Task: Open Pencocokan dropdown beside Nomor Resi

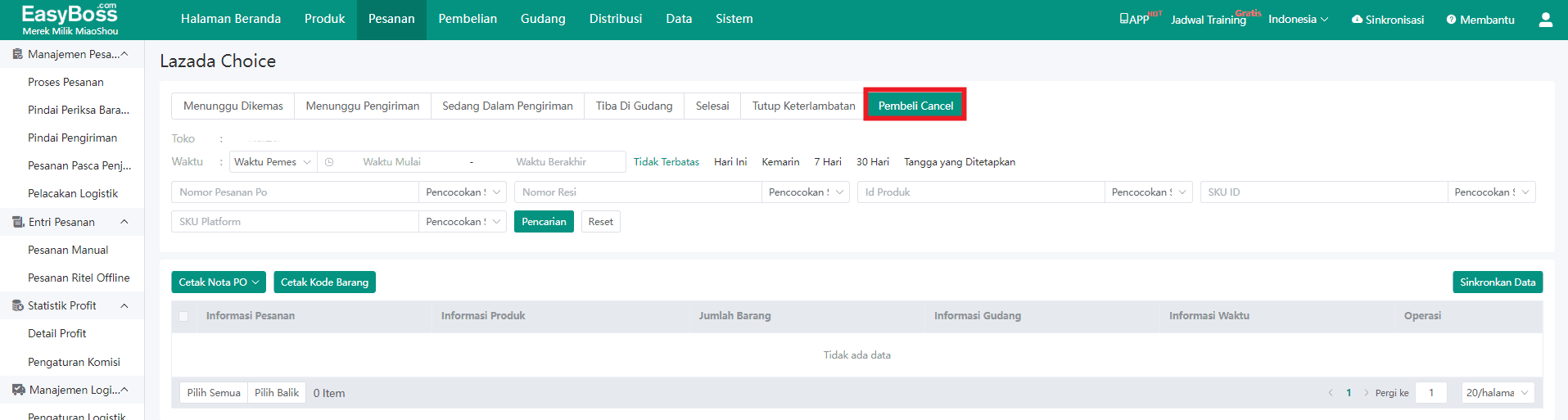Action: click(x=806, y=192)
